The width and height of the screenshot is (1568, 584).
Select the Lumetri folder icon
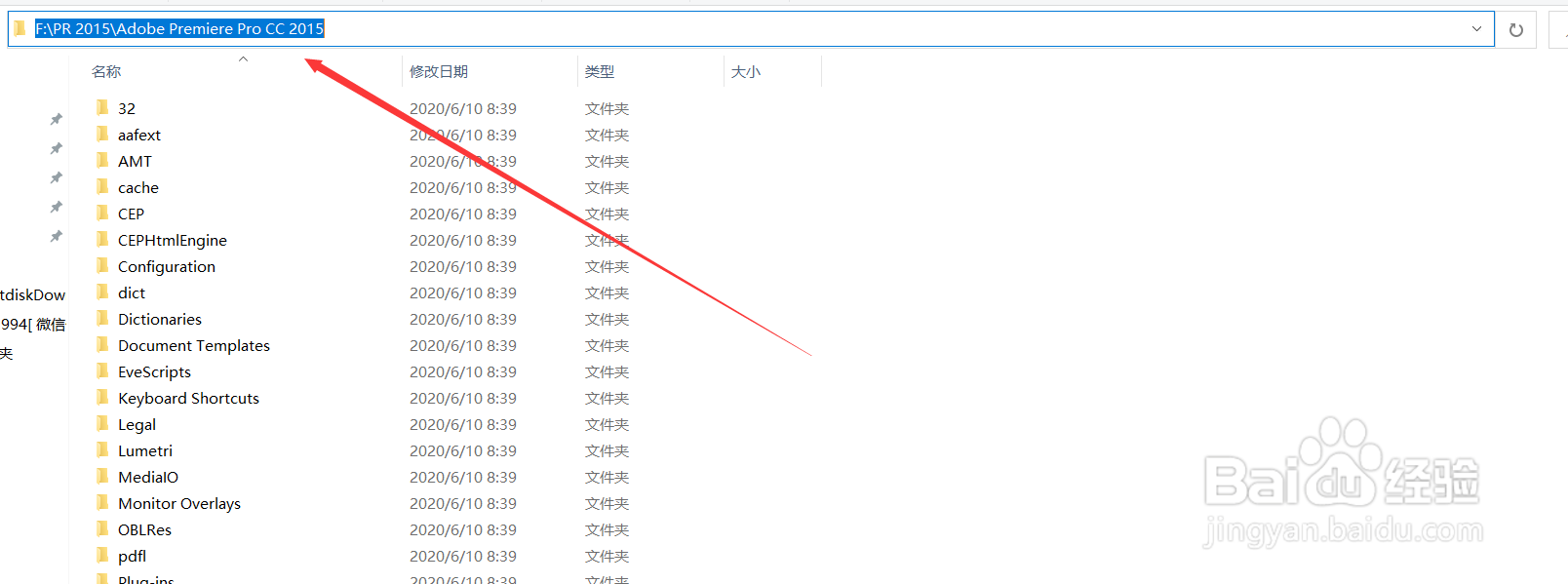(x=102, y=449)
